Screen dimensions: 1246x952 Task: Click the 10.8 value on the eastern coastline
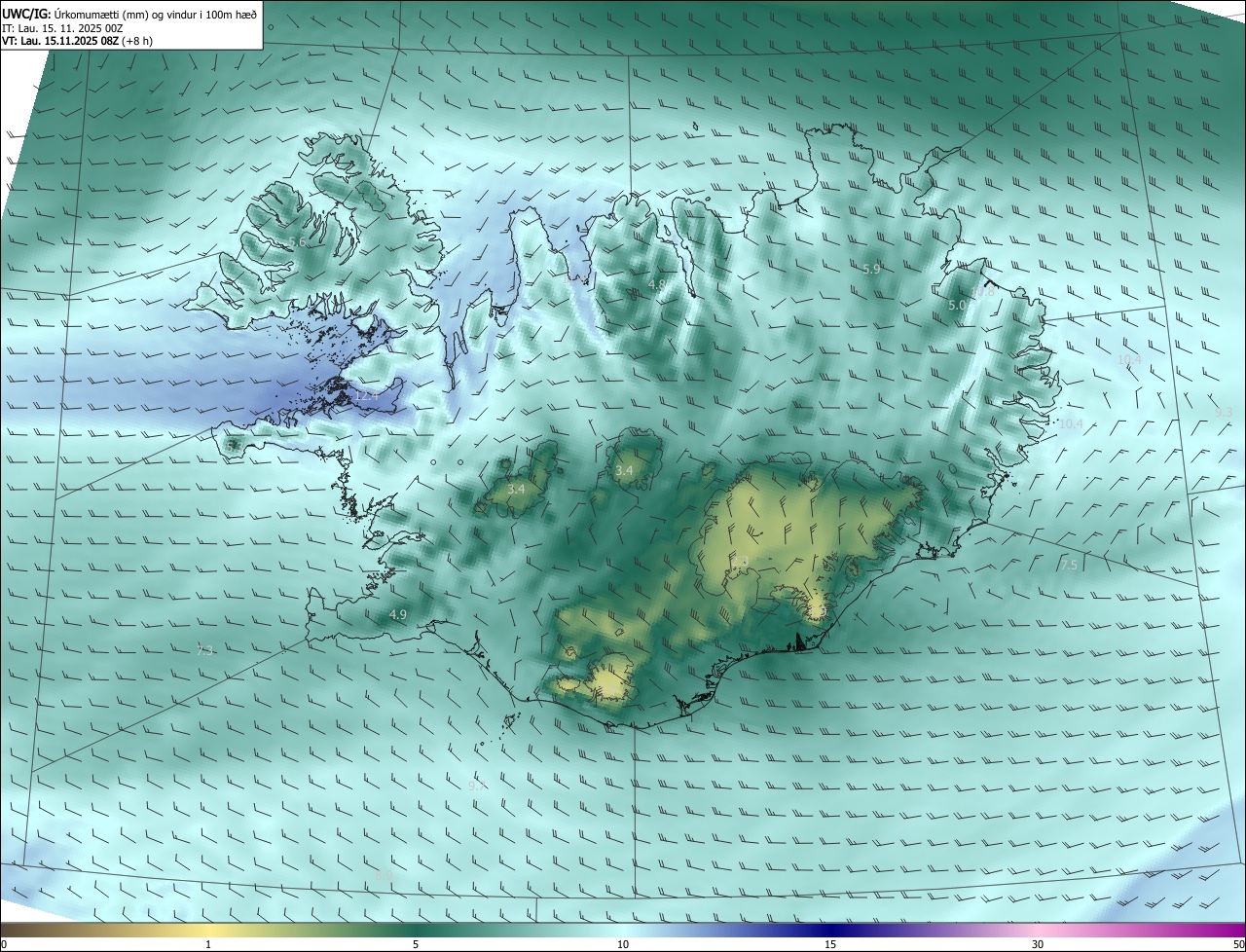983,292
